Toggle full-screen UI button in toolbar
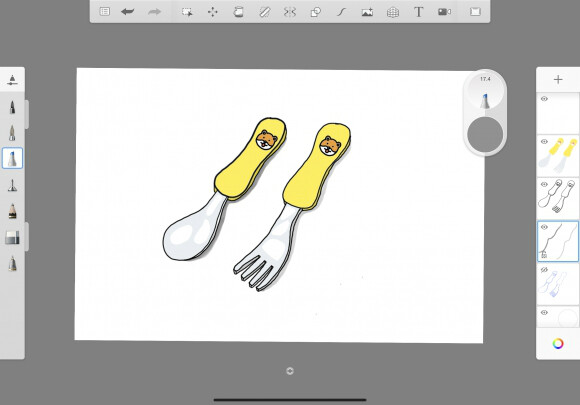 click(x=475, y=12)
